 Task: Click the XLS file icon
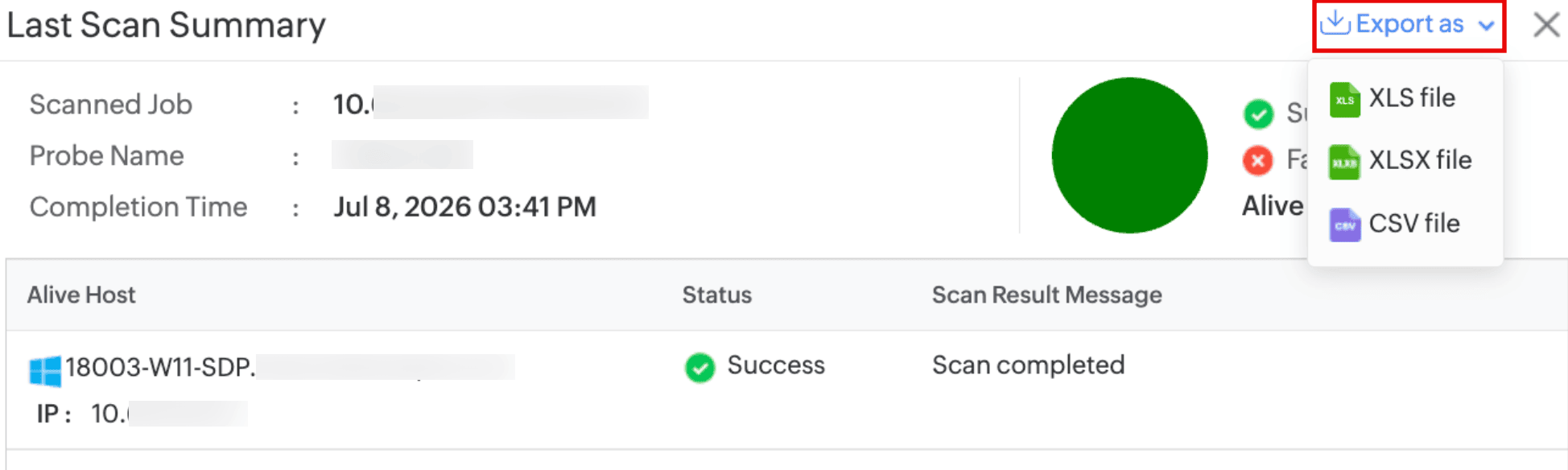[1344, 100]
